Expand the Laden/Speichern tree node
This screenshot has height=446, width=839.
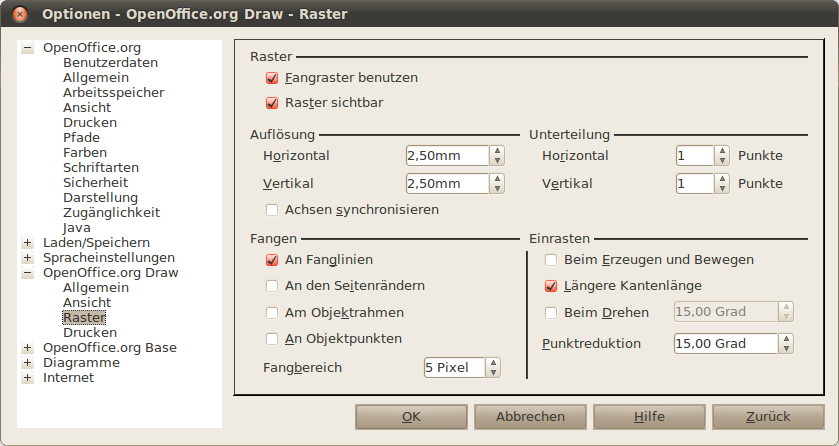27,243
